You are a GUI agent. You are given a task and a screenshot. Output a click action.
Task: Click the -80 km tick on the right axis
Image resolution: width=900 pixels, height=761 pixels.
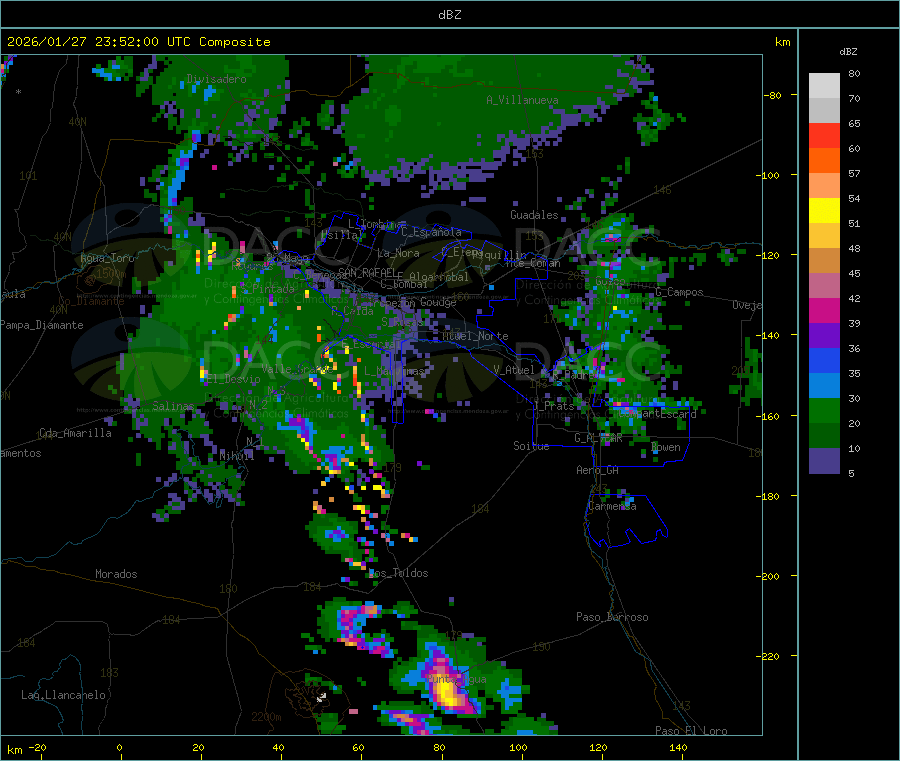(773, 95)
